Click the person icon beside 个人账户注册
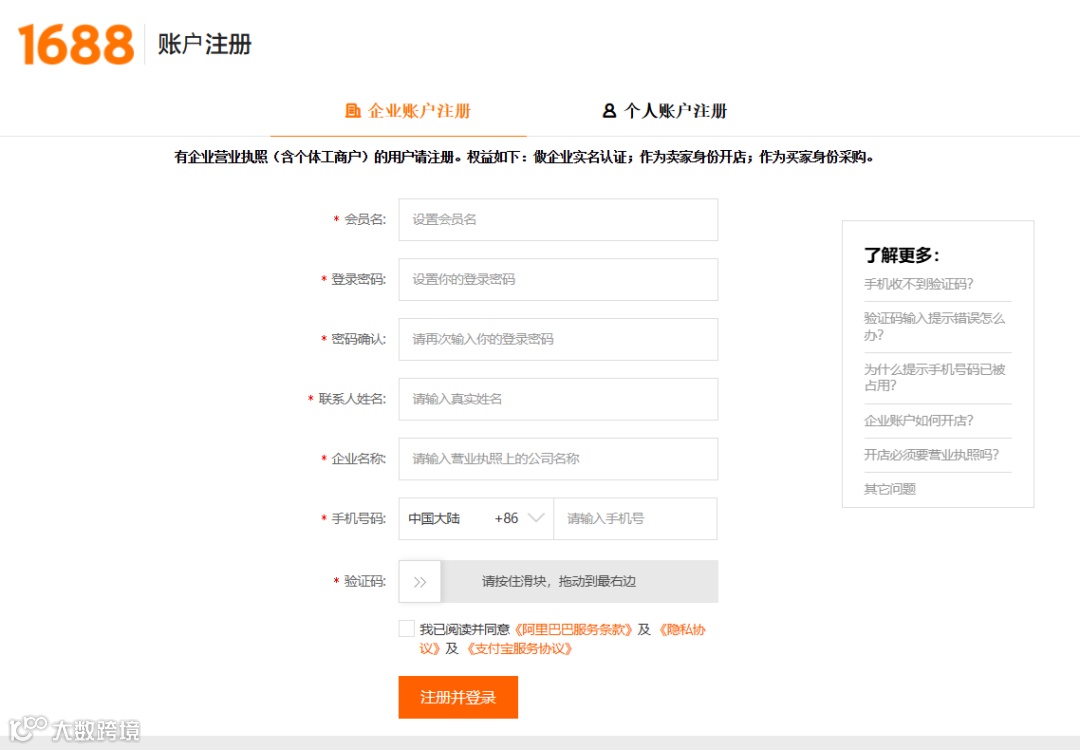Screen dimensions: 1080x750 coord(609,110)
